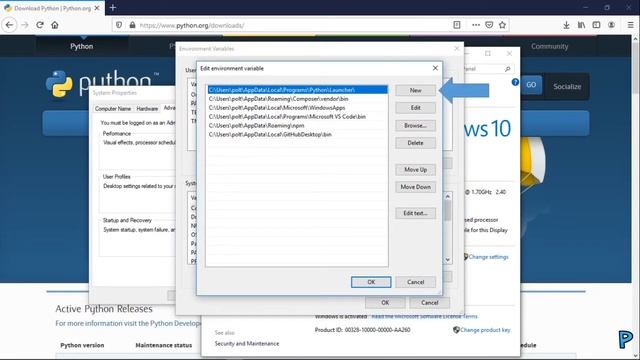Toggle reader view icon in address bar

pos(457,25)
